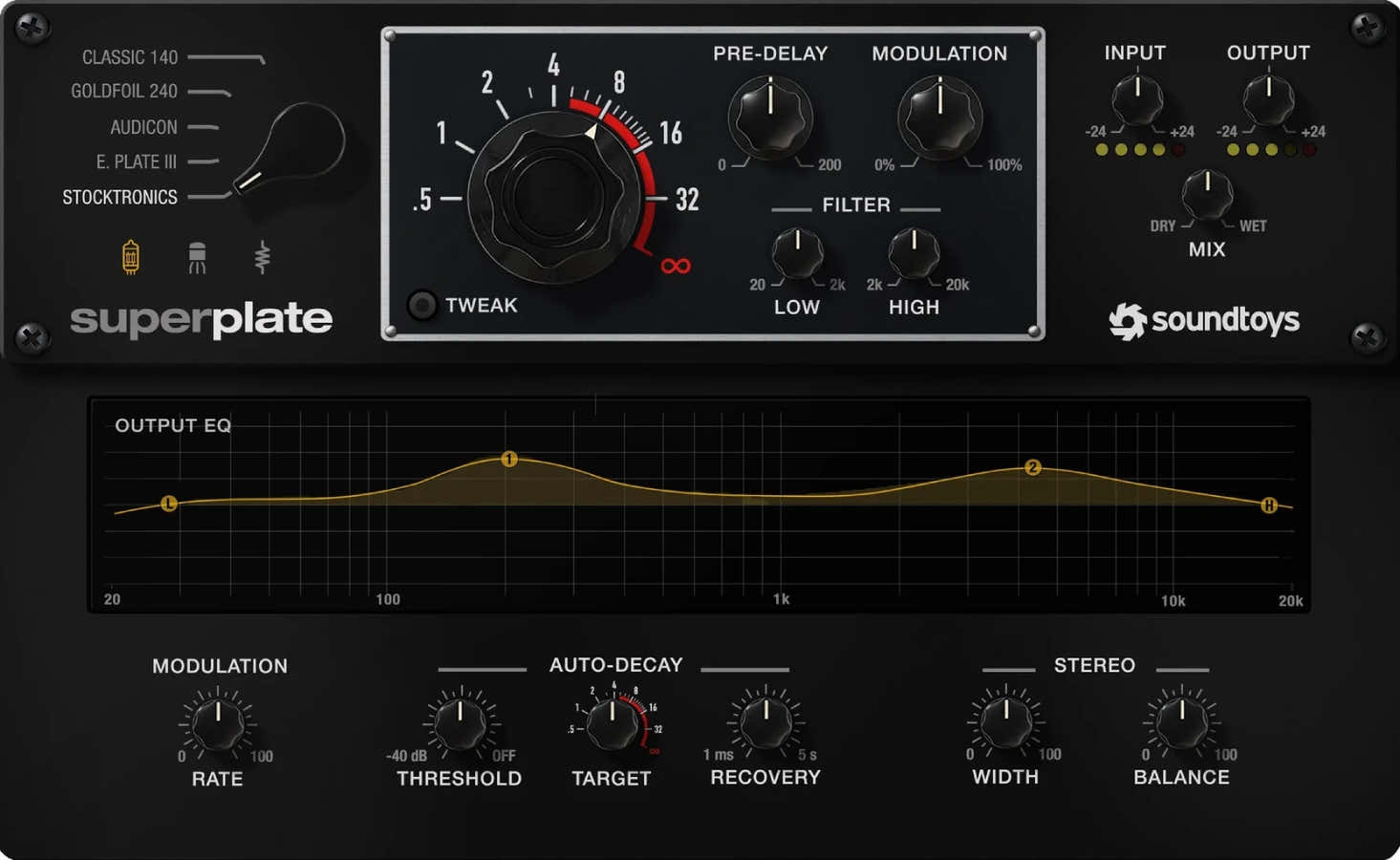The height and width of the screenshot is (860, 1400).
Task: Click the 32 second decay mark
Action: 687,199
